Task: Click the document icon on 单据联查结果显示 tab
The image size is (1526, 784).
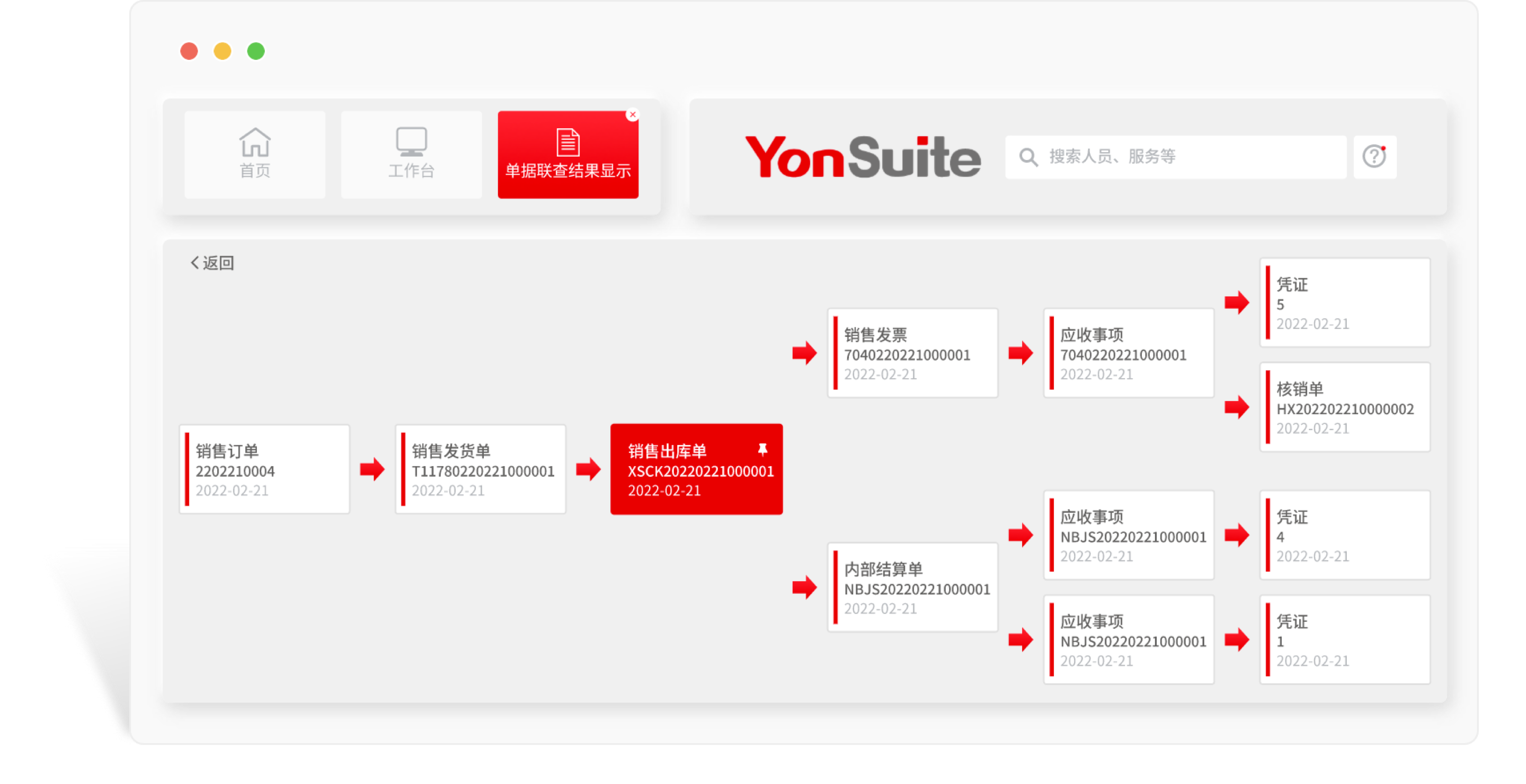Action: click(x=567, y=142)
